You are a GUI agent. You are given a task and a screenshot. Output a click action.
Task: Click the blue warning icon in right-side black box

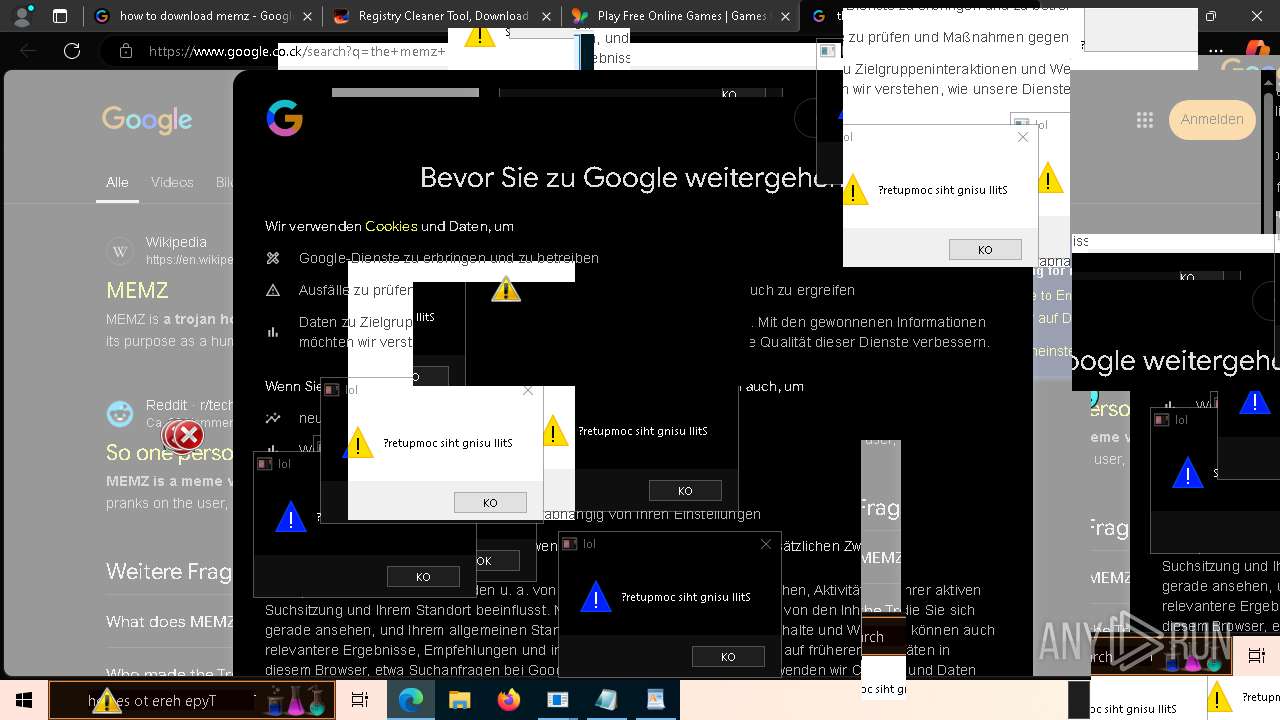(x=1188, y=473)
